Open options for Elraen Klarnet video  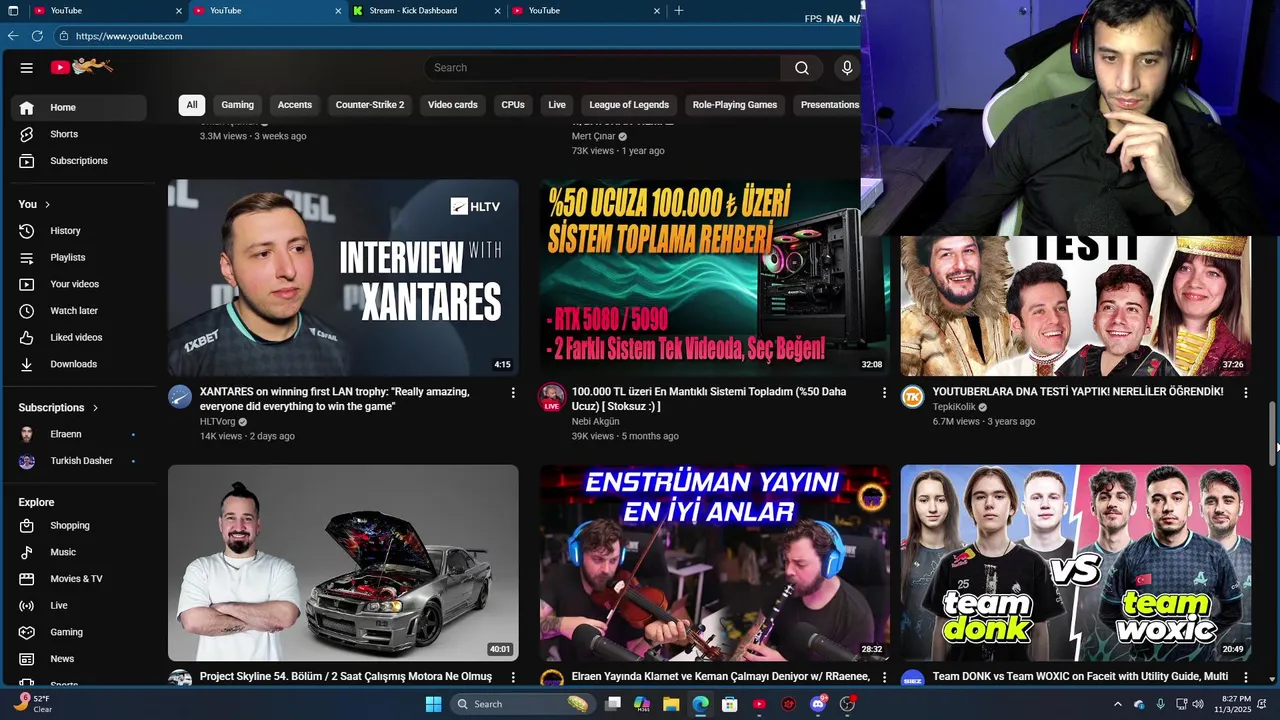[x=884, y=677]
